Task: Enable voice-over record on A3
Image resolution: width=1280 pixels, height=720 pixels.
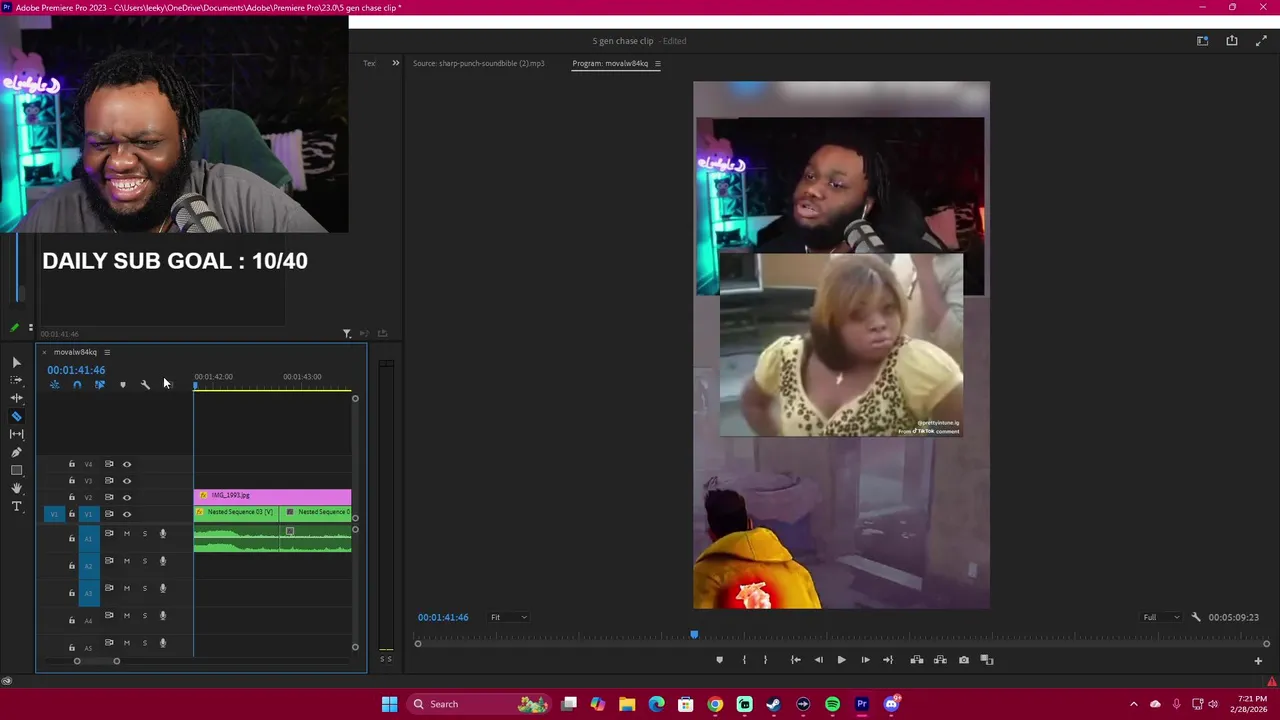Action: (x=163, y=588)
